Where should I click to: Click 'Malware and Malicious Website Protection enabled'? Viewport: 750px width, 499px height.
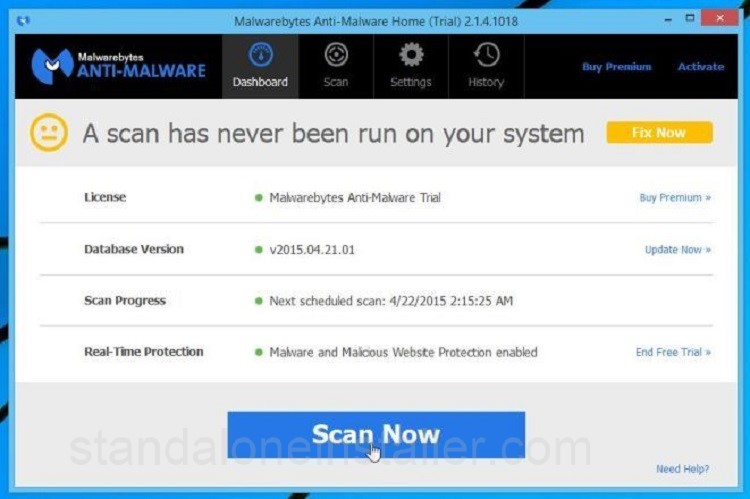[403, 352]
